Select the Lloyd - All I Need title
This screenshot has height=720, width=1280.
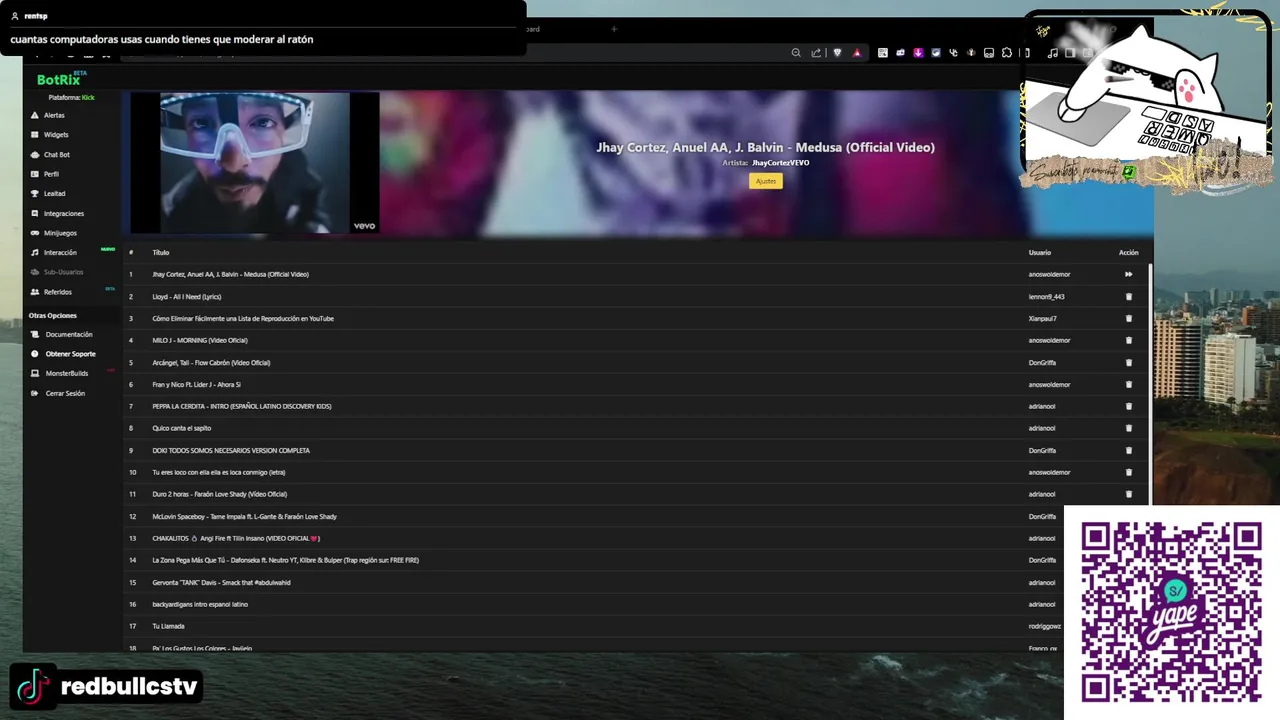tap(187, 296)
